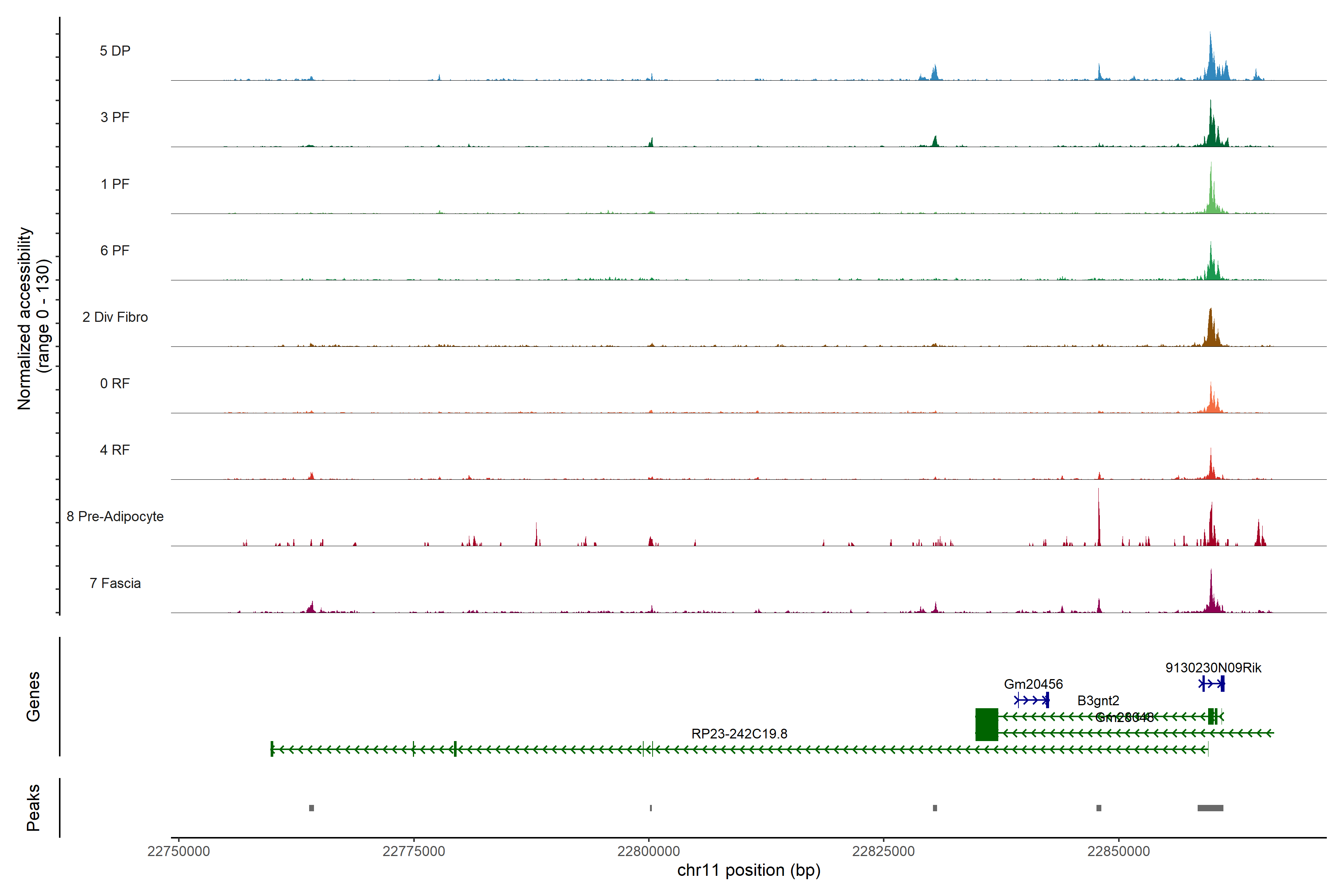Click the 8 Pre-Adipocyte track label

coord(115,517)
